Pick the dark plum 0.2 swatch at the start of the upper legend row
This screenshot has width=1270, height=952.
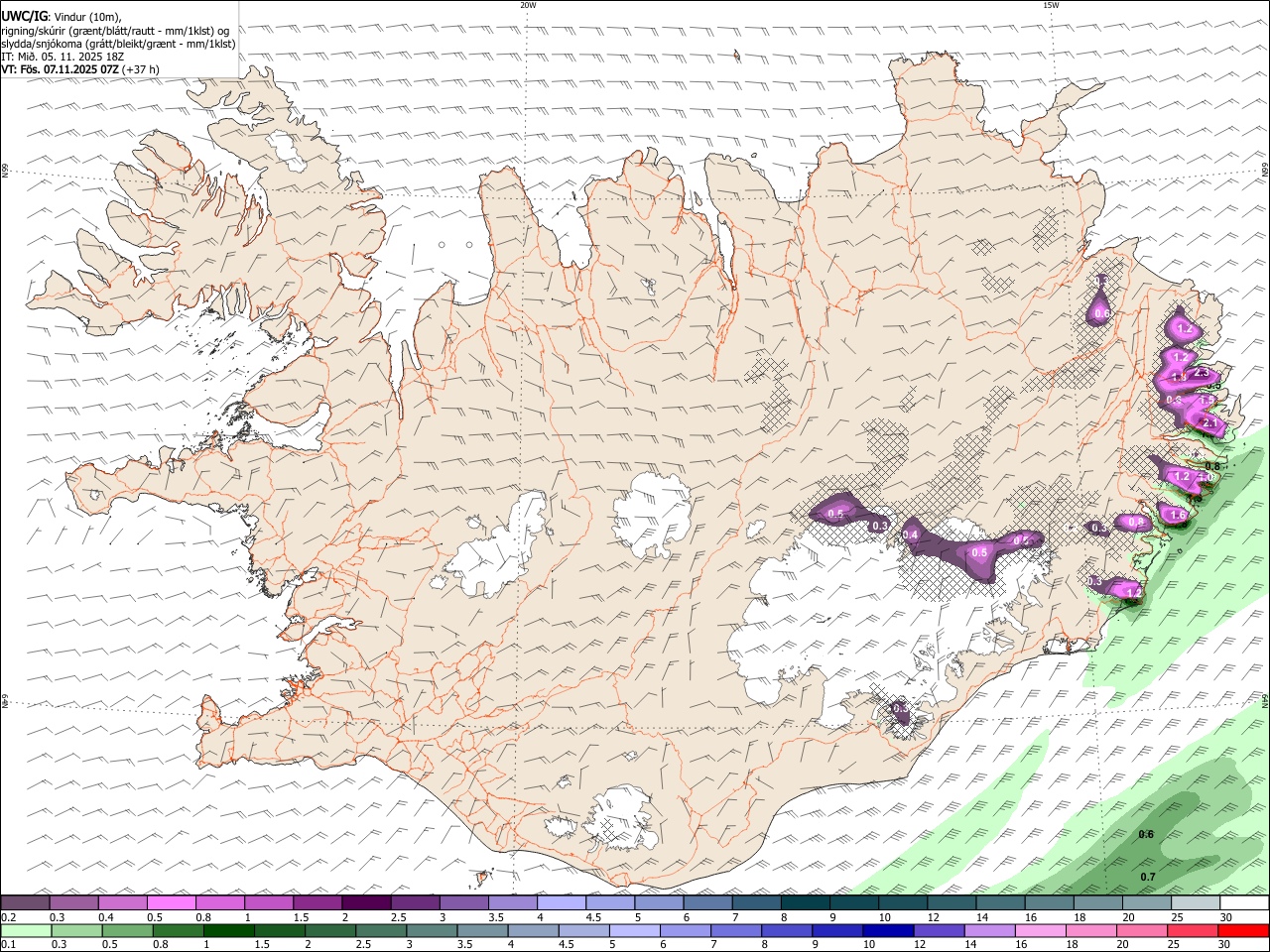26,902
